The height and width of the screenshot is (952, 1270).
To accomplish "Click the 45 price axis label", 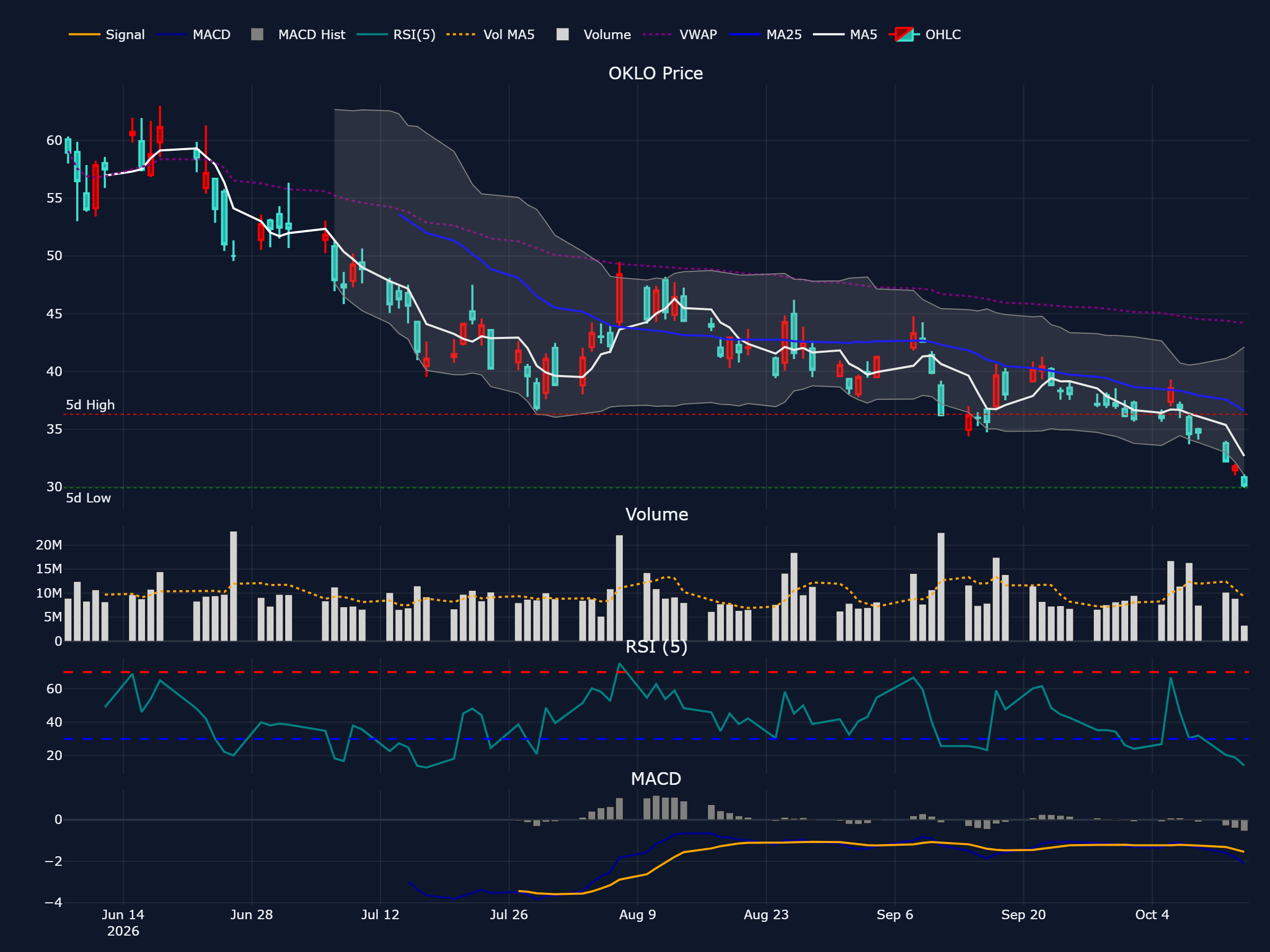I will click(54, 314).
